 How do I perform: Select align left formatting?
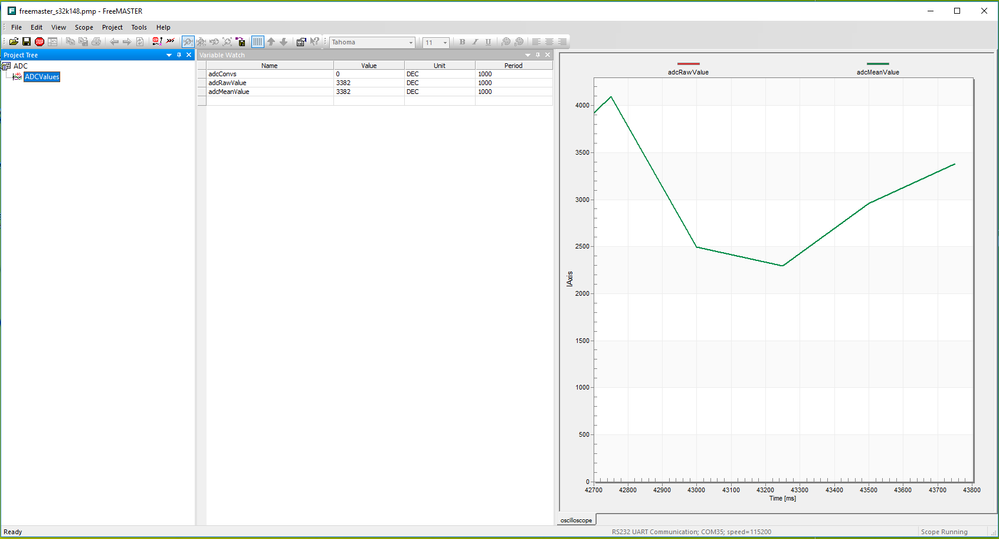click(536, 42)
